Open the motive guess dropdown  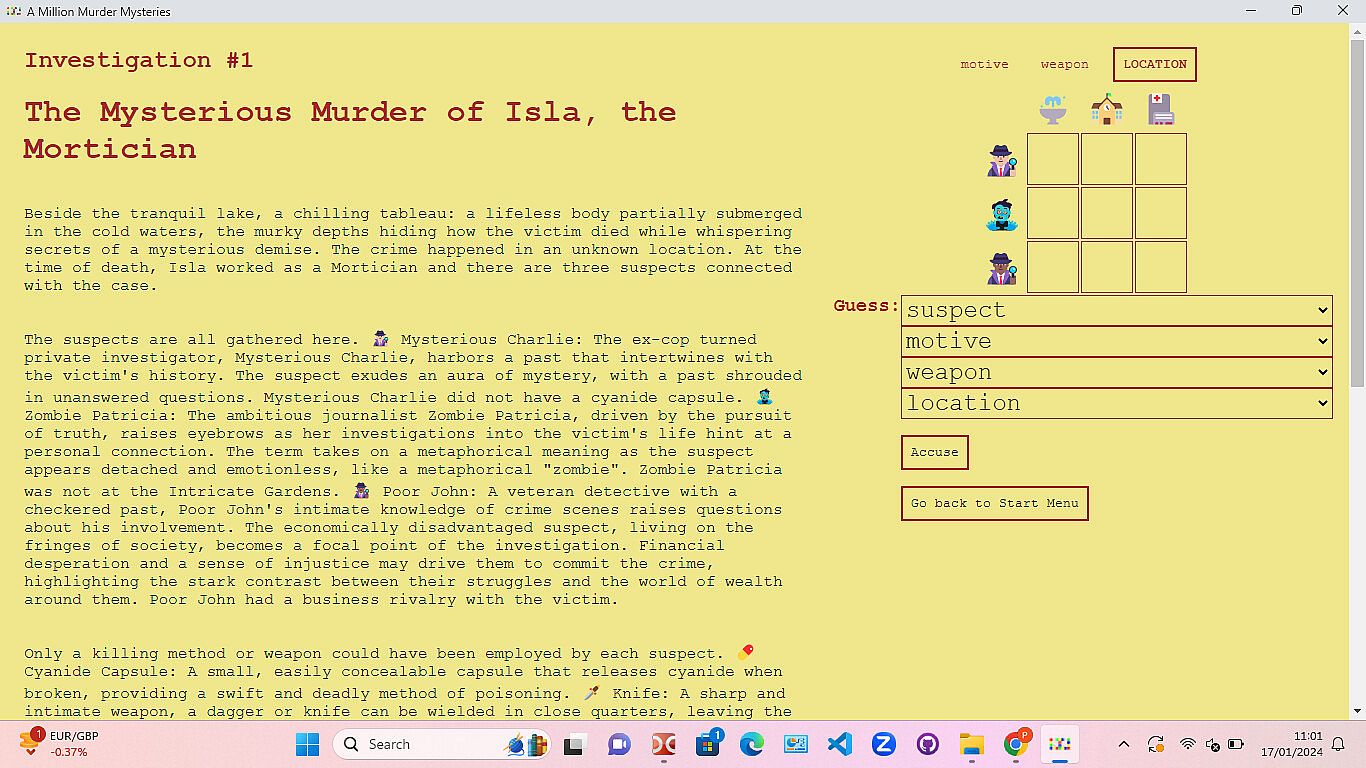[1117, 341]
